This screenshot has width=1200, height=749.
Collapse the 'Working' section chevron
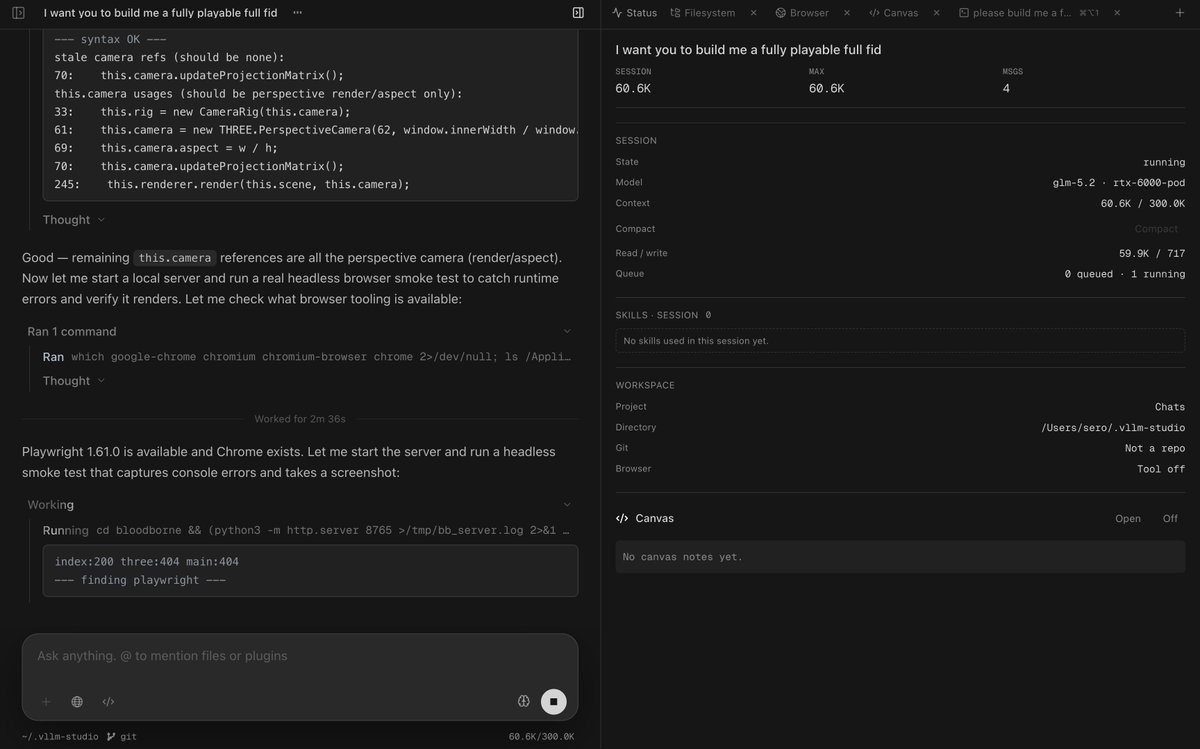pyautogui.click(x=567, y=505)
